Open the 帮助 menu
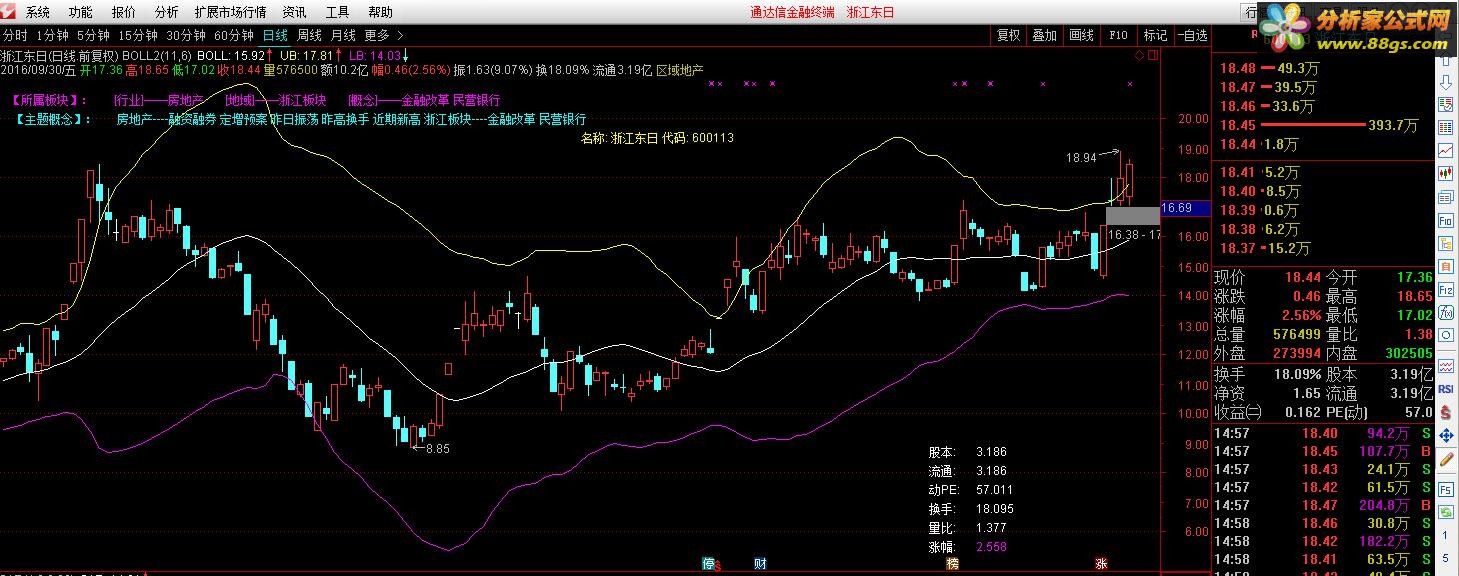This screenshot has height=576, width=1459. point(380,12)
